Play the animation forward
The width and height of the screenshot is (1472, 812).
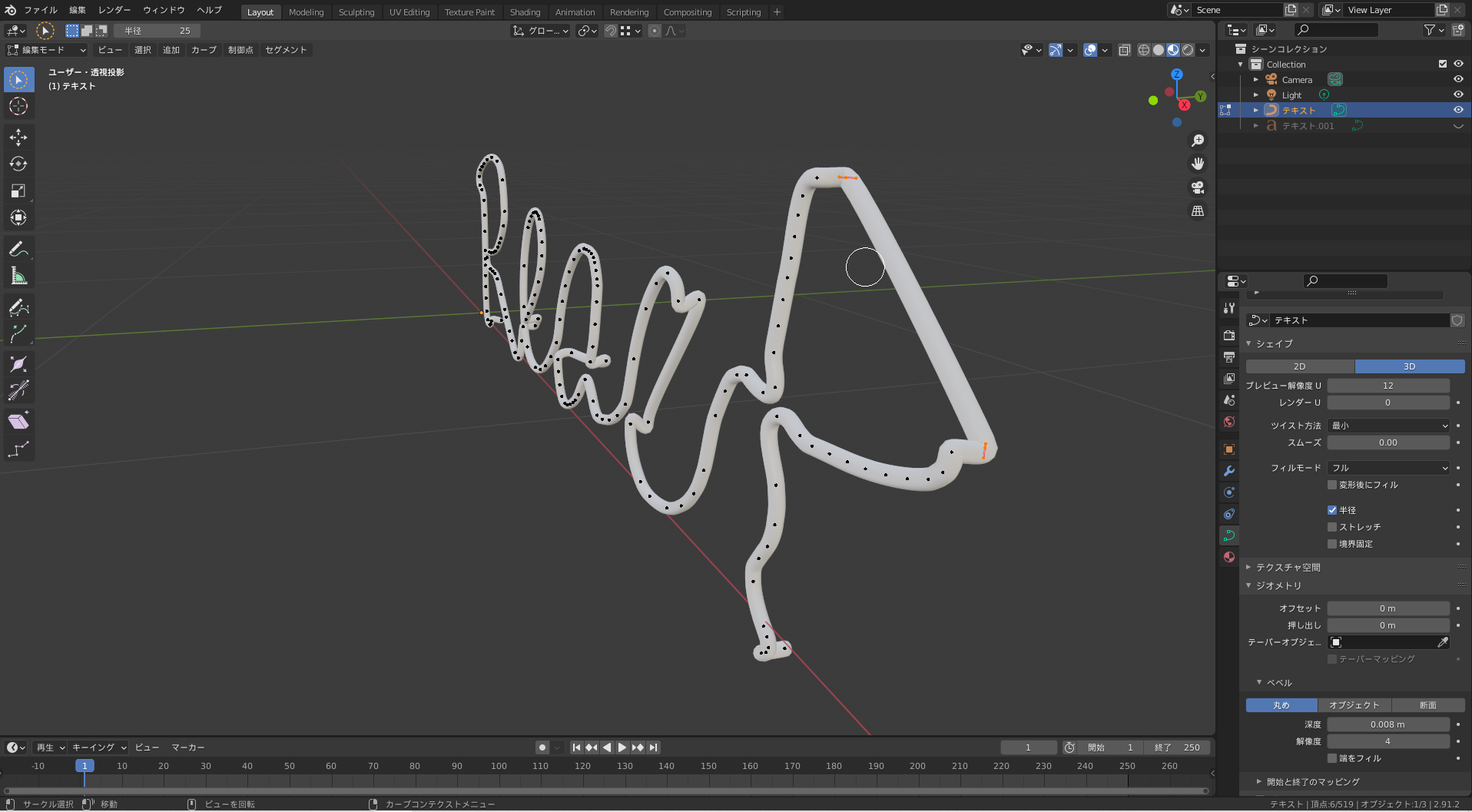(x=622, y=747)
